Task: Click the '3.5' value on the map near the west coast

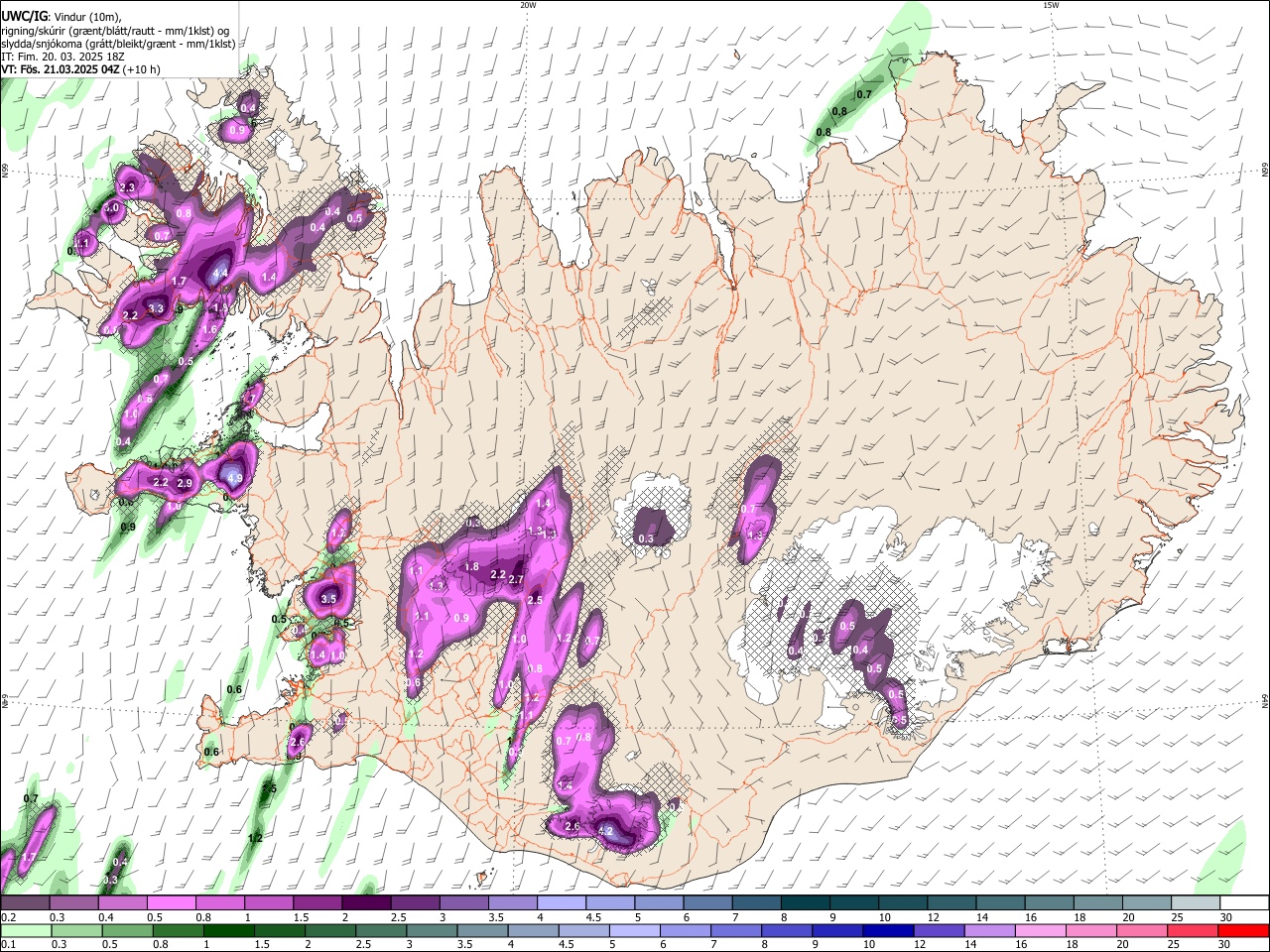Action: point(329,599)
